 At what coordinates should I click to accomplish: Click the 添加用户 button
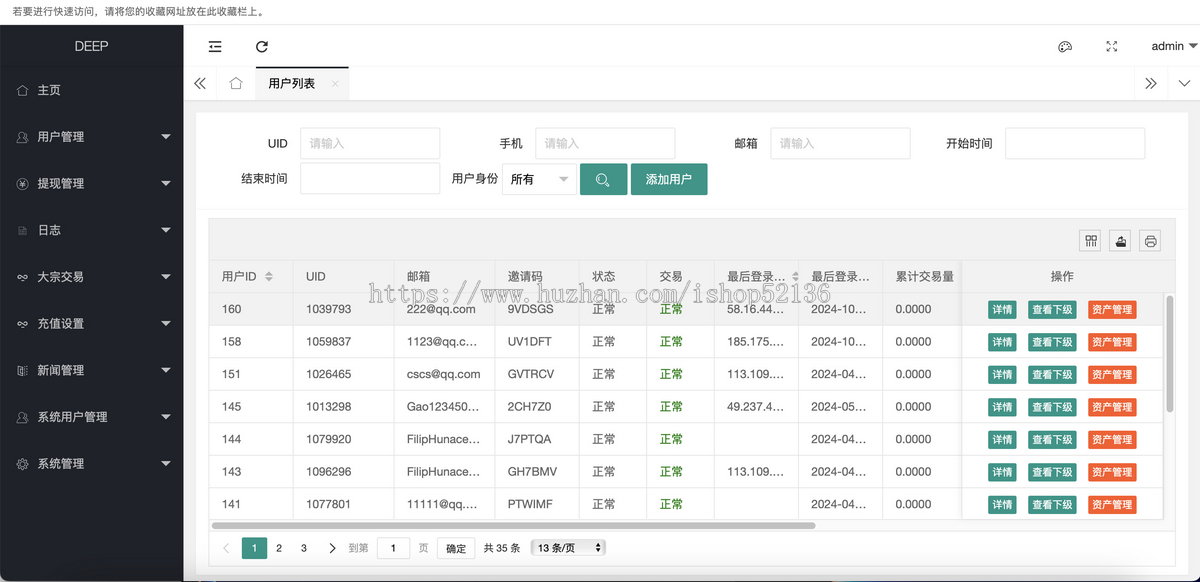click(x=669, y=179)
